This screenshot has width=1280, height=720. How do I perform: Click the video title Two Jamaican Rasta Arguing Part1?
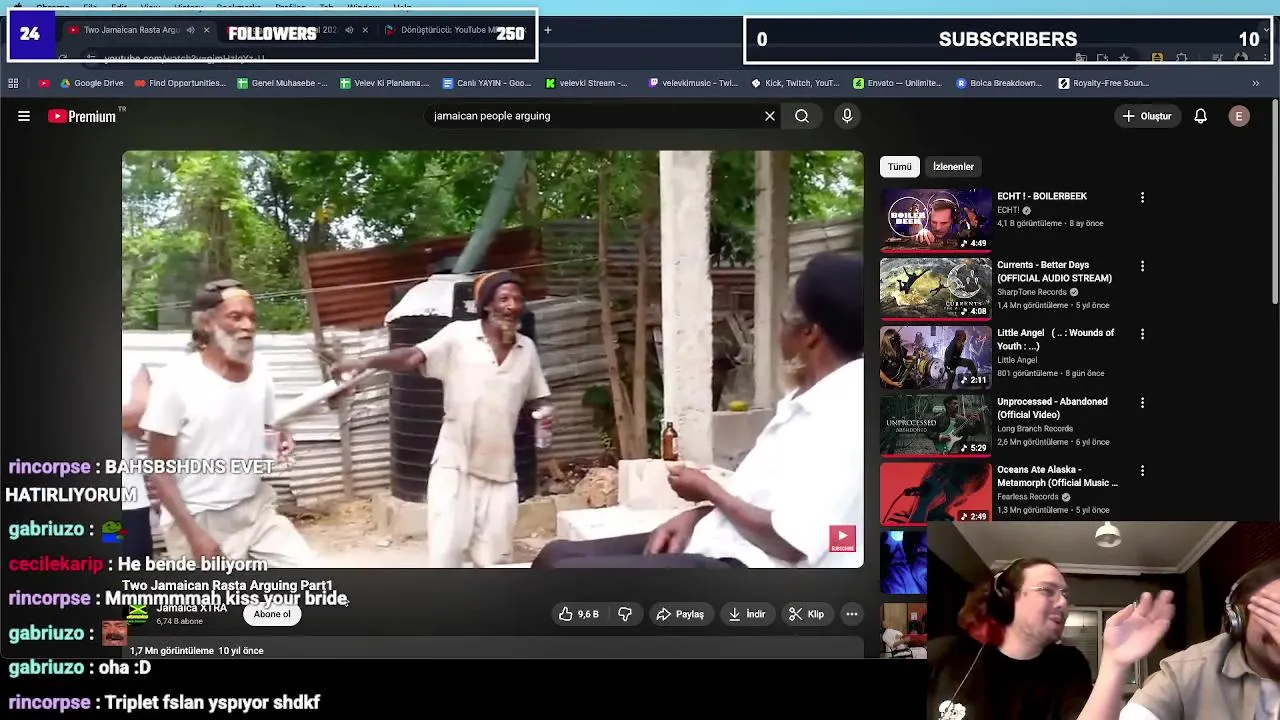[227, 586]
